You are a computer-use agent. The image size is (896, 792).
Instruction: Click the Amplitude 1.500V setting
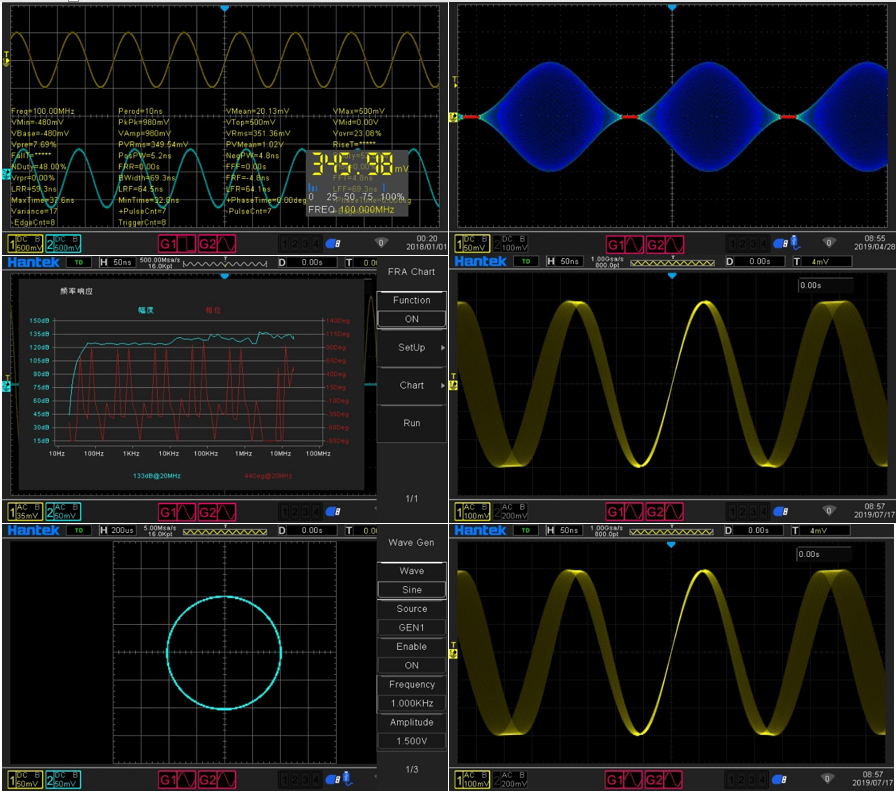pyautogui.click(x=411, y=741)
